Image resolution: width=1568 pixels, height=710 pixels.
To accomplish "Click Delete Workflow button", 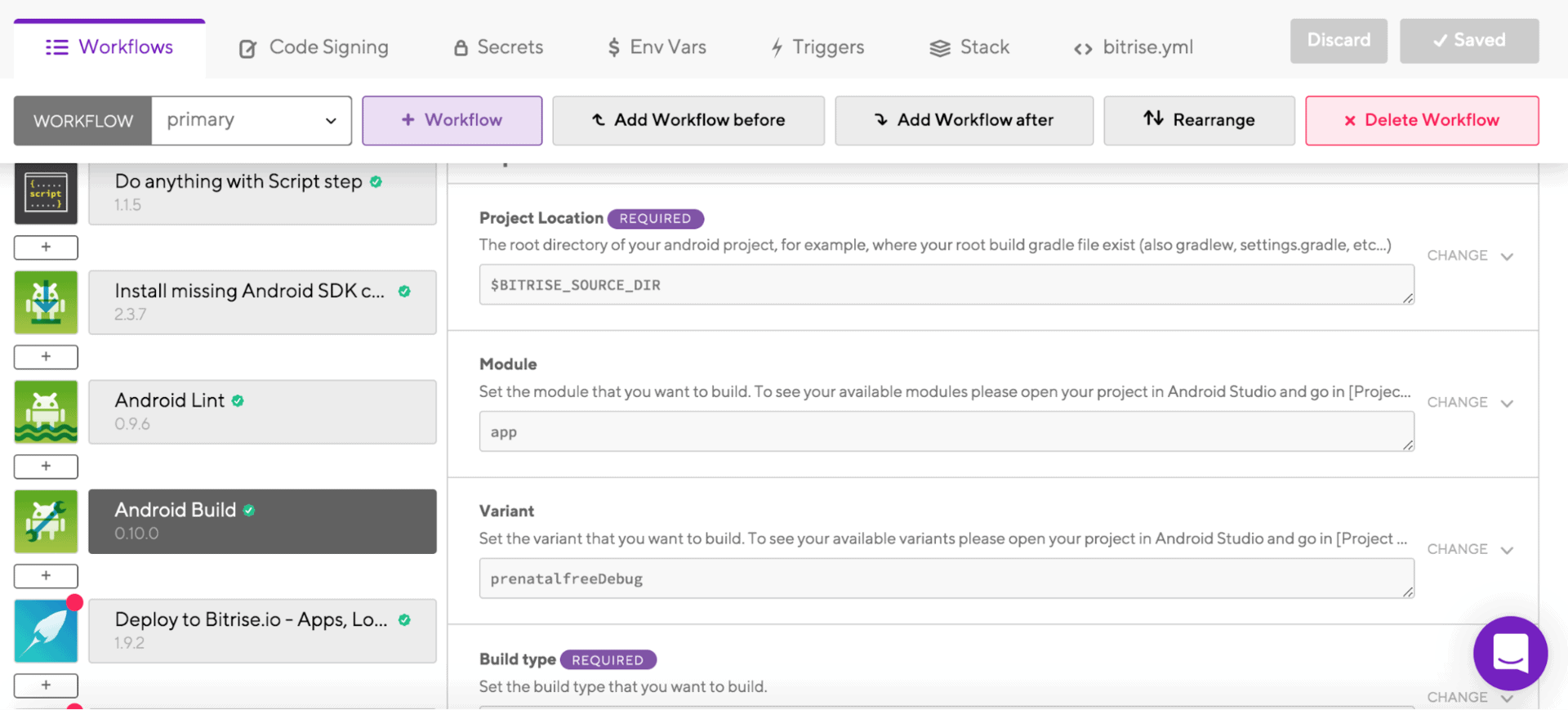I will point(1422,121).
